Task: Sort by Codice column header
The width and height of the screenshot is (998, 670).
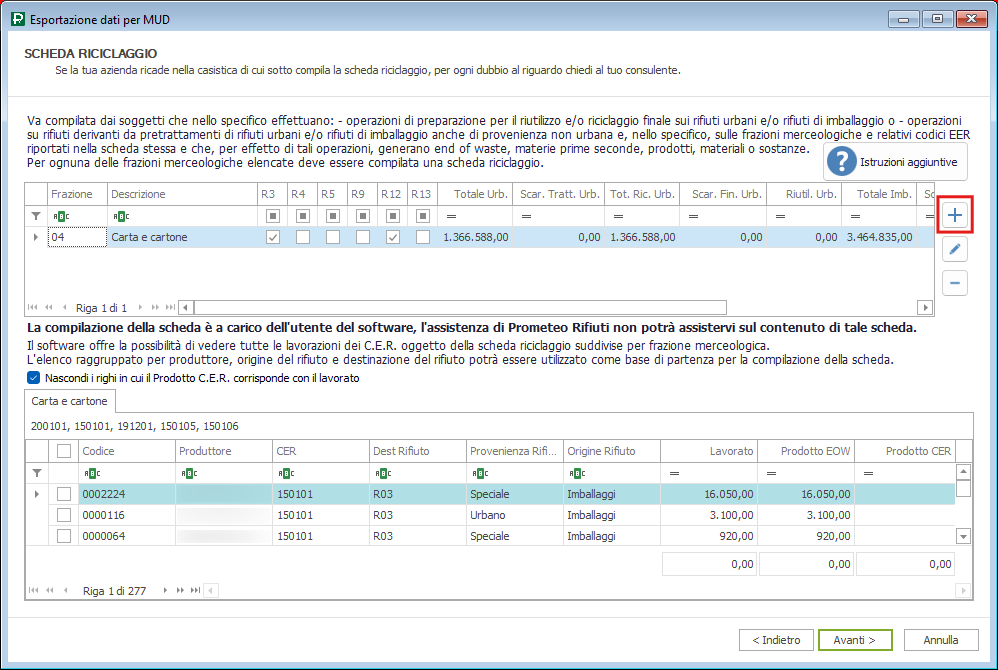Action: coord(127,450)
